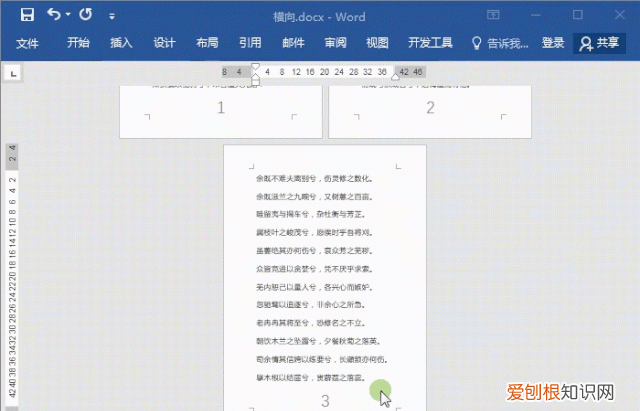Switch to the 开始 tab

pos(78,43)
